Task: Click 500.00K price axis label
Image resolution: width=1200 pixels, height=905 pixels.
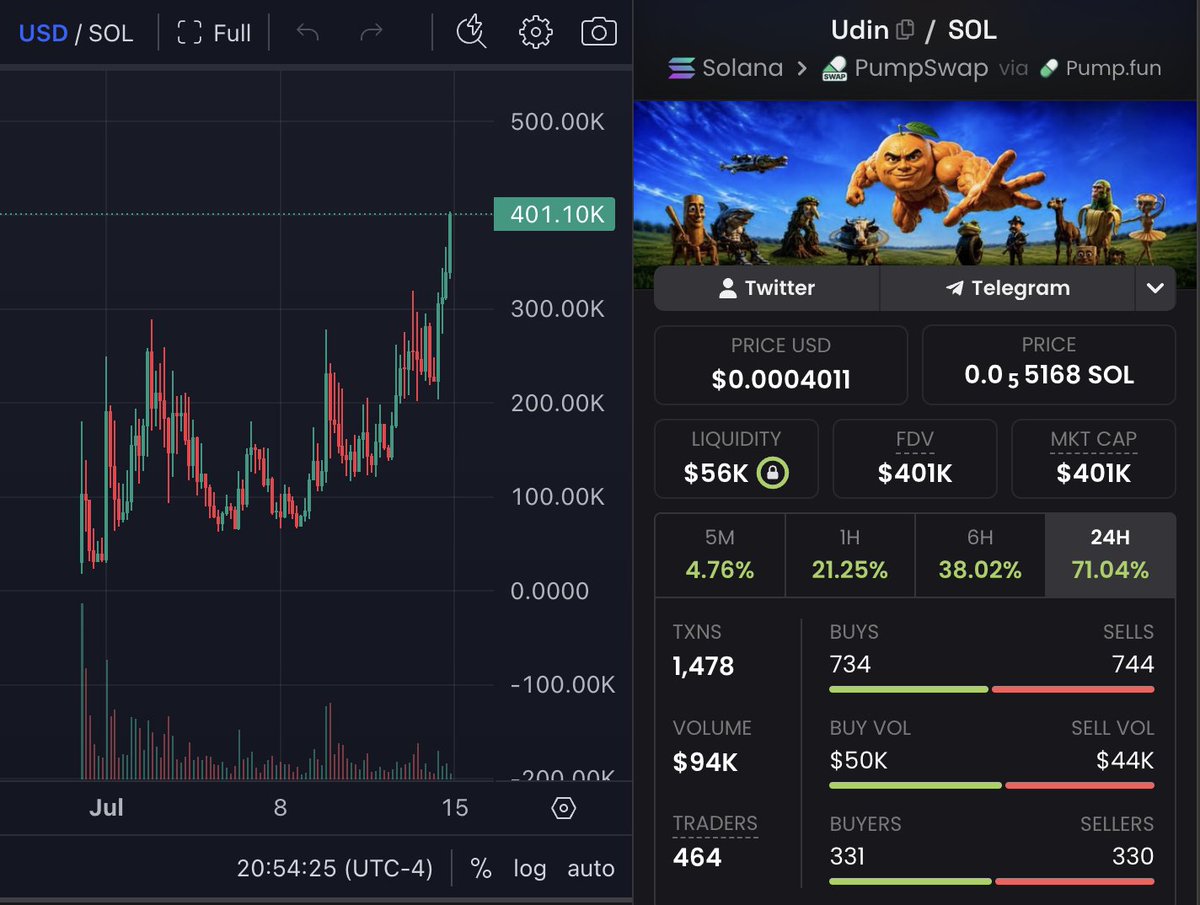Action: (558, 122)
